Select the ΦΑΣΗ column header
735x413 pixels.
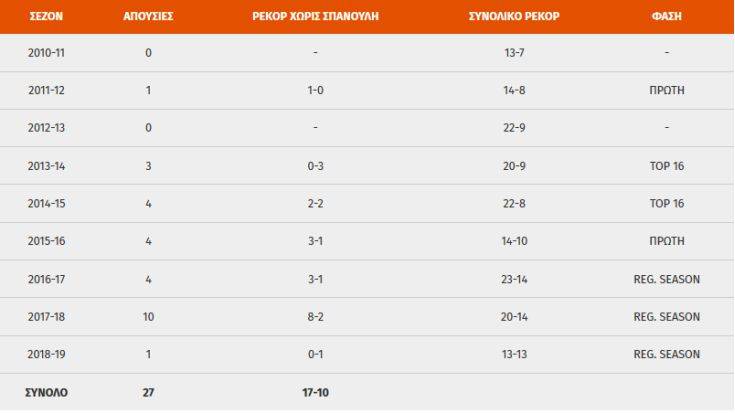[x=666, y=17]
